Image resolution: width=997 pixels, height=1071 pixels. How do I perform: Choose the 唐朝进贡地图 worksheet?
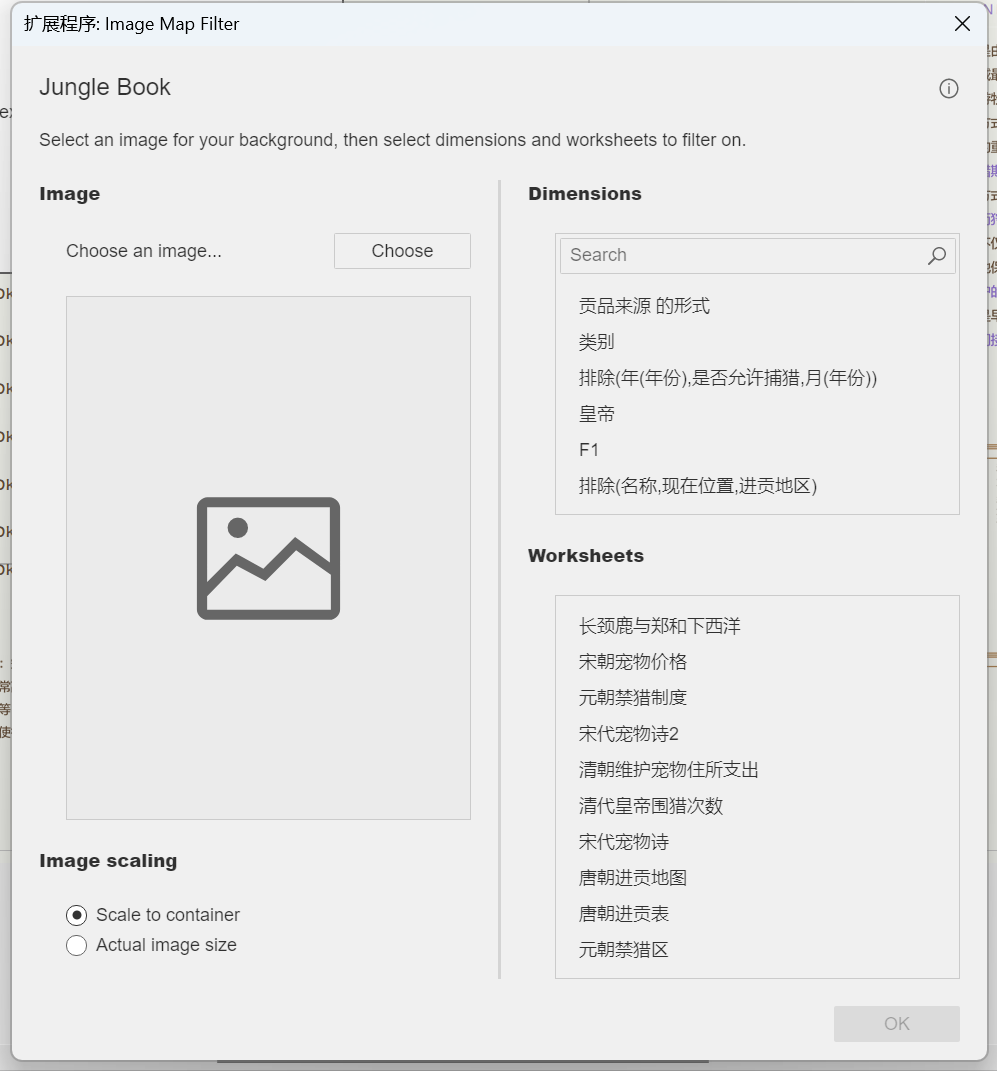pyautogui.click(x=632, y=878)
